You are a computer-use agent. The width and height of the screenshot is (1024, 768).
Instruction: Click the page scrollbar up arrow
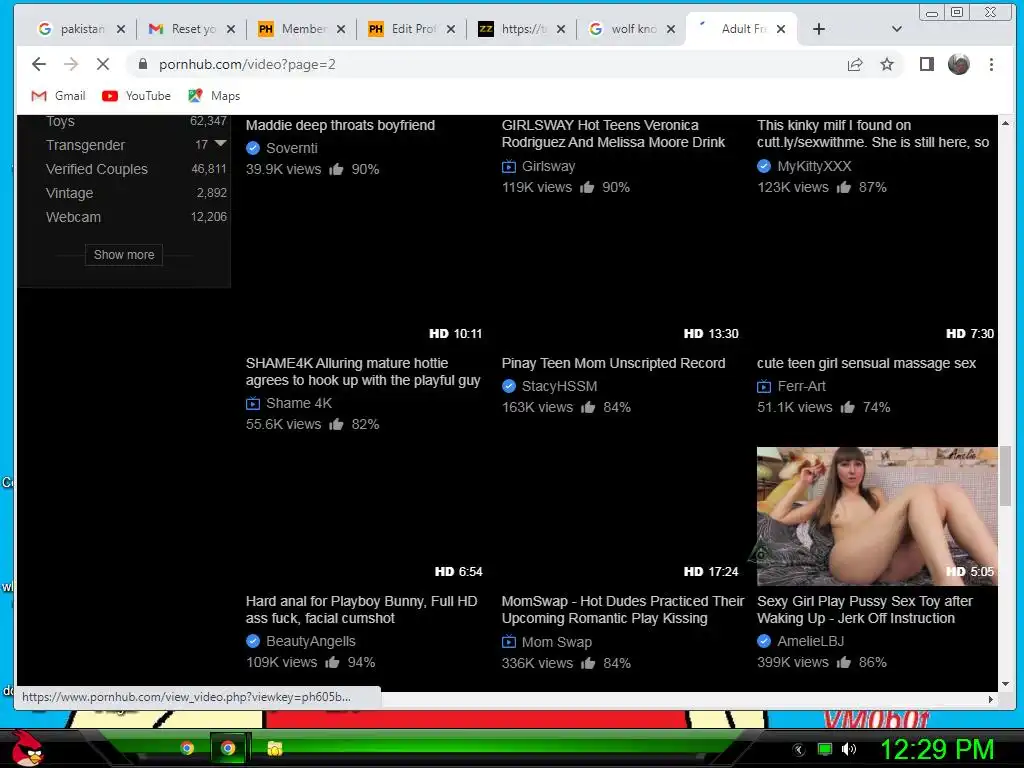1006,123
